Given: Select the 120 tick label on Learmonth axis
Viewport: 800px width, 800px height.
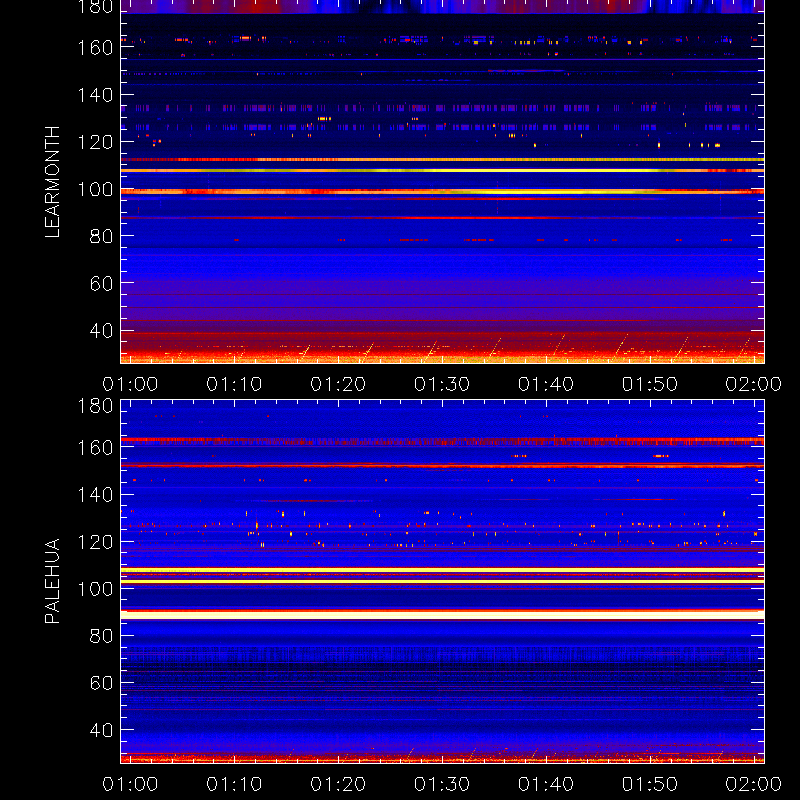Looking at the screenshot, I should tap(95, 142).
